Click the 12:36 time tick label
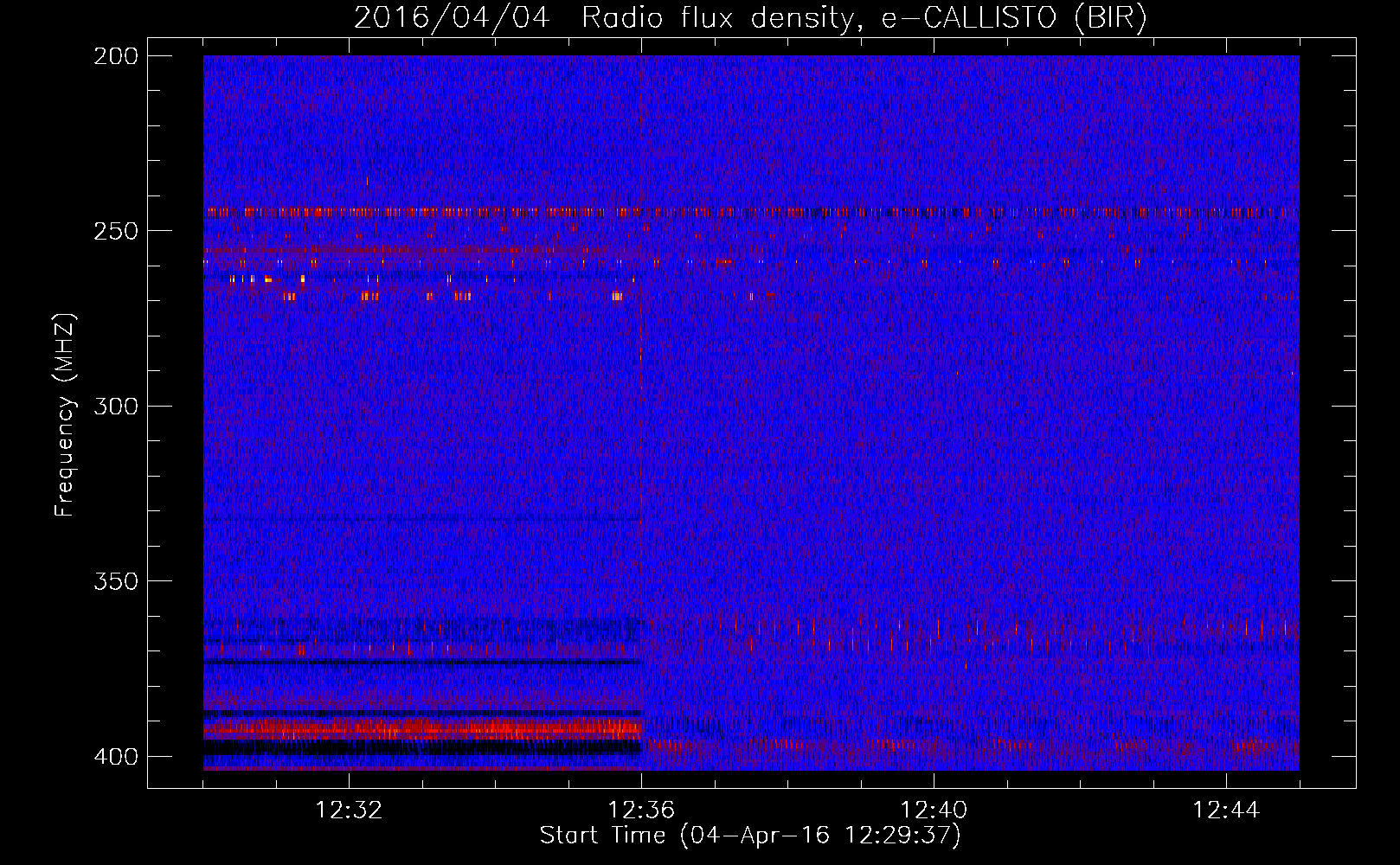This screenshot has height=865, width=1400. [641, 810]
